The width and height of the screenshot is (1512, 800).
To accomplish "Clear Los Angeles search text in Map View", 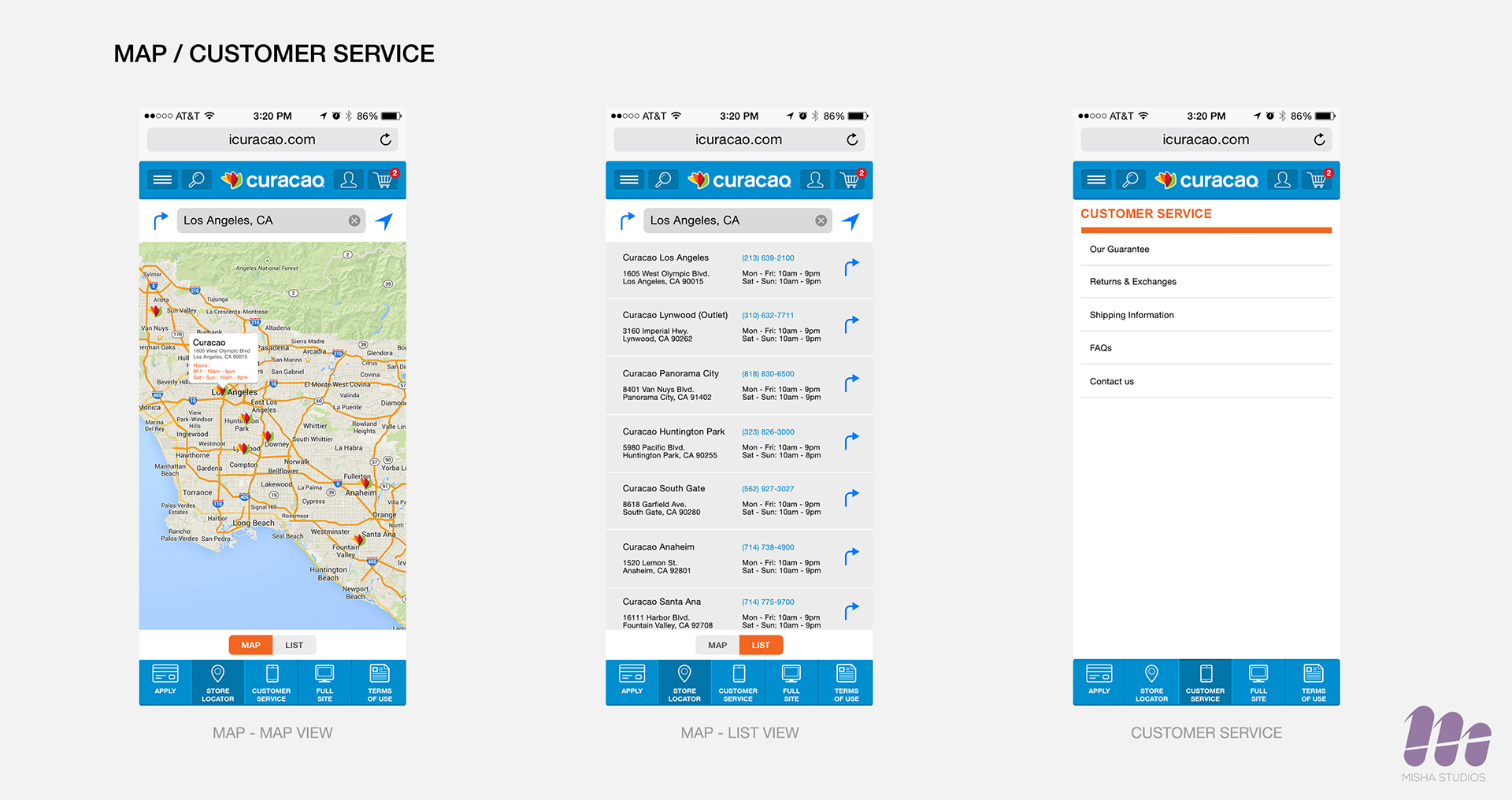I will coord(354,220).
